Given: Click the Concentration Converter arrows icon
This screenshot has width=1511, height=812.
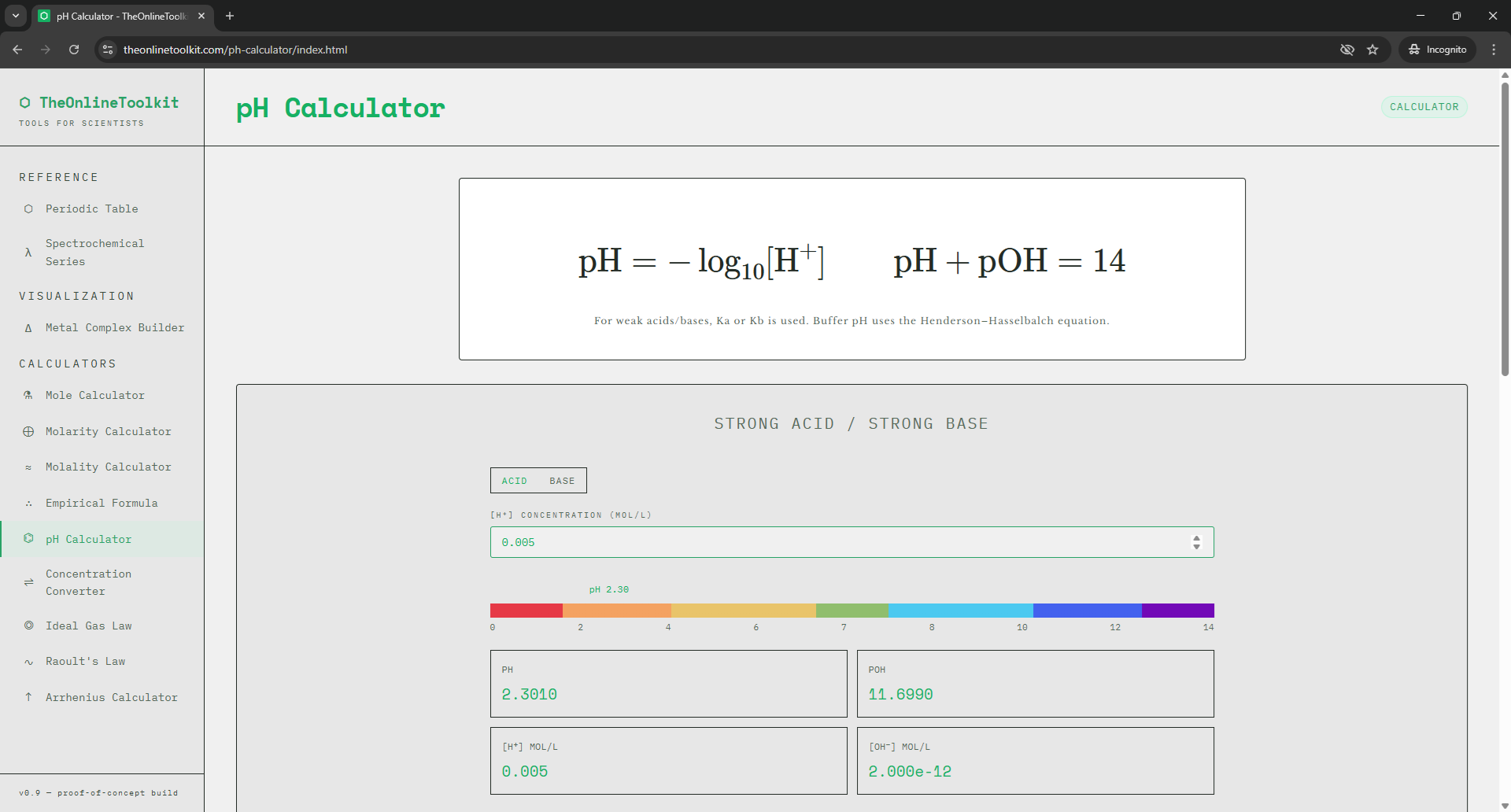Looking at the screenshot, I should 28,583.
